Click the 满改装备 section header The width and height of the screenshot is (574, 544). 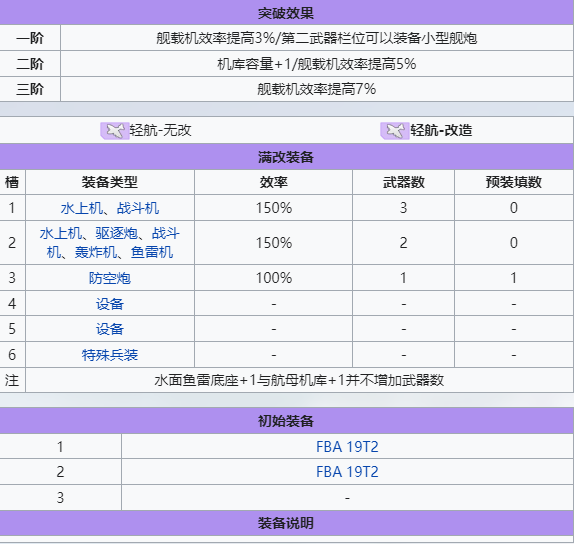(286, 157)
